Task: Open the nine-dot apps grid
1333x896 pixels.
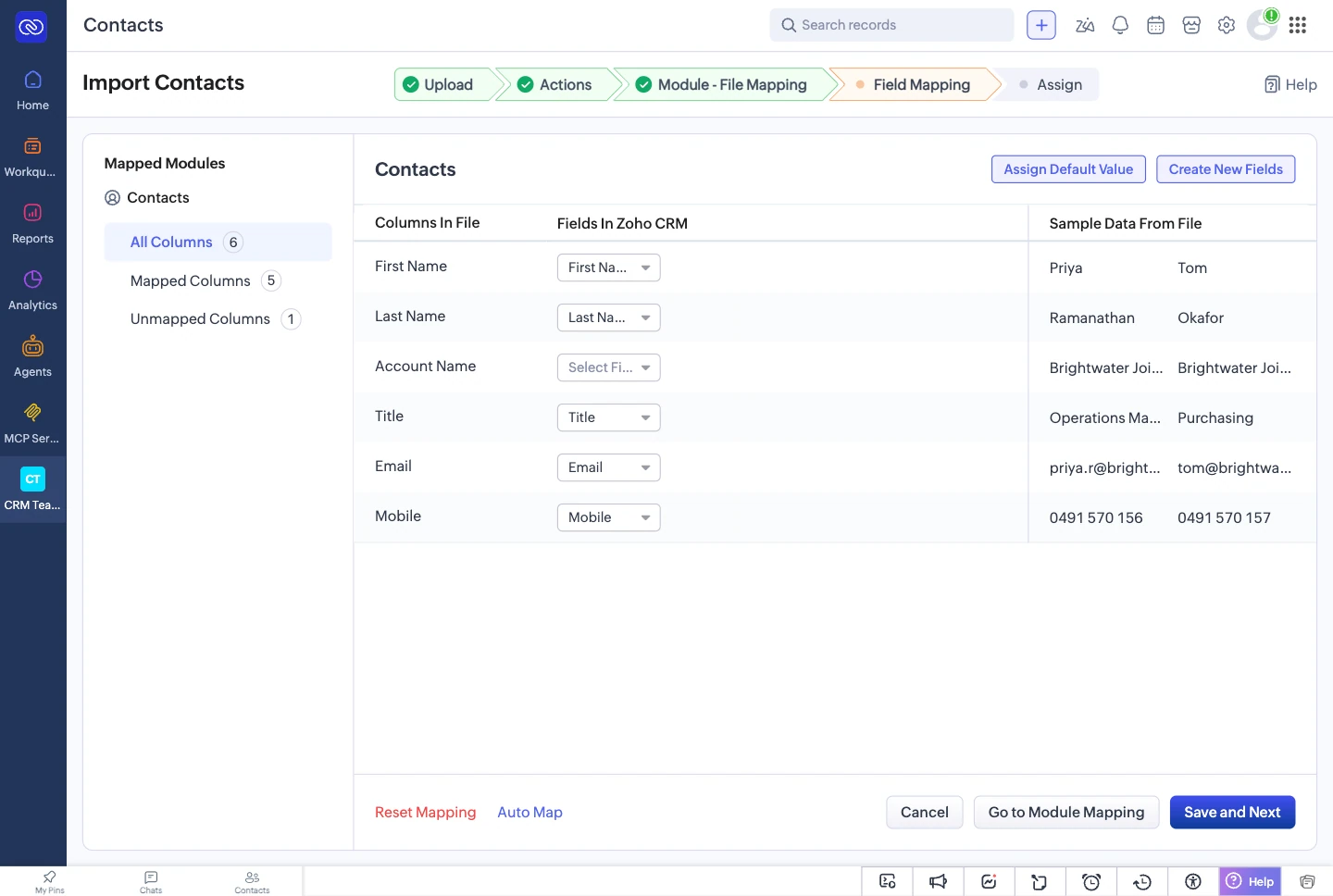Action: point(1298,26)
